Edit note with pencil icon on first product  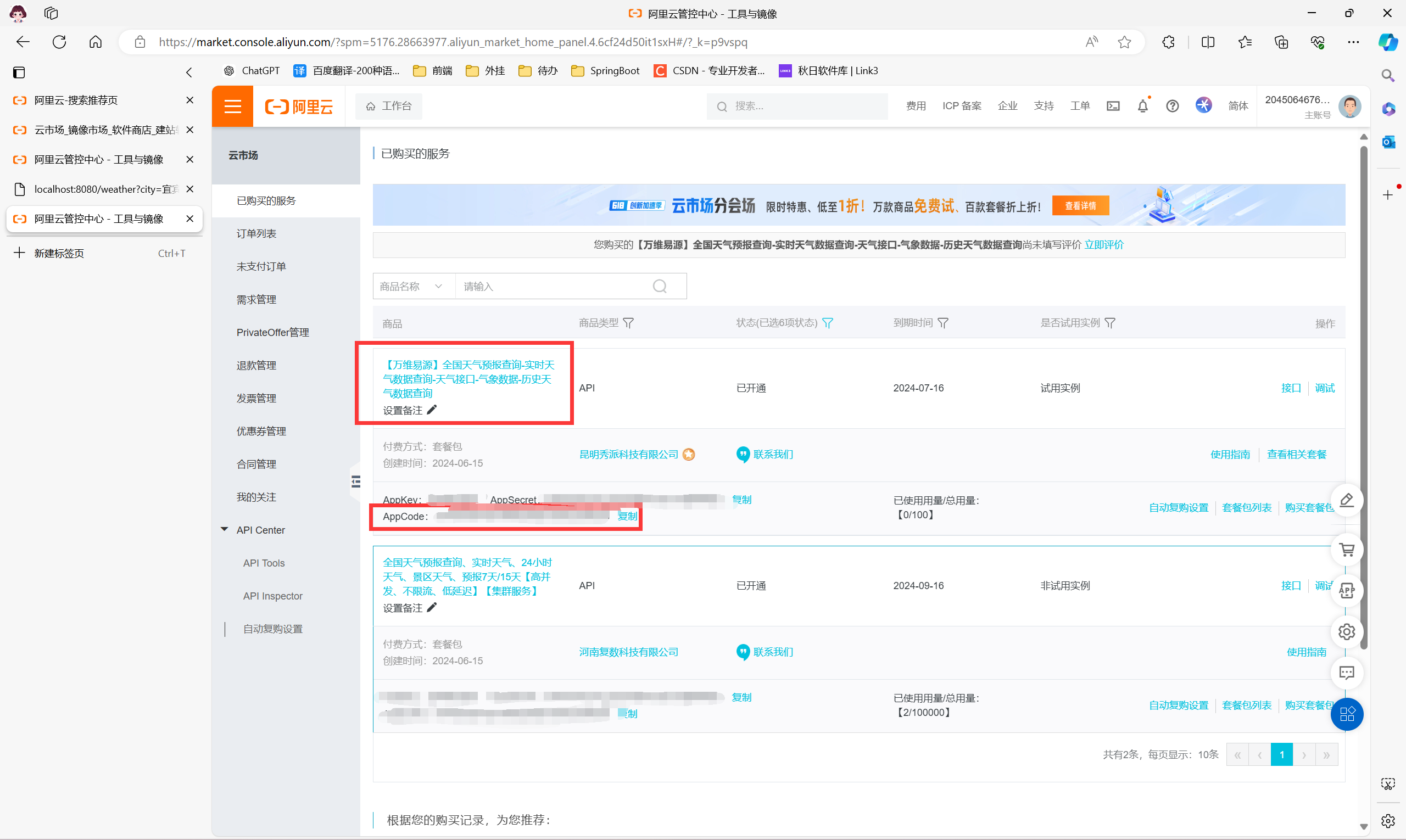click(432, 410)
